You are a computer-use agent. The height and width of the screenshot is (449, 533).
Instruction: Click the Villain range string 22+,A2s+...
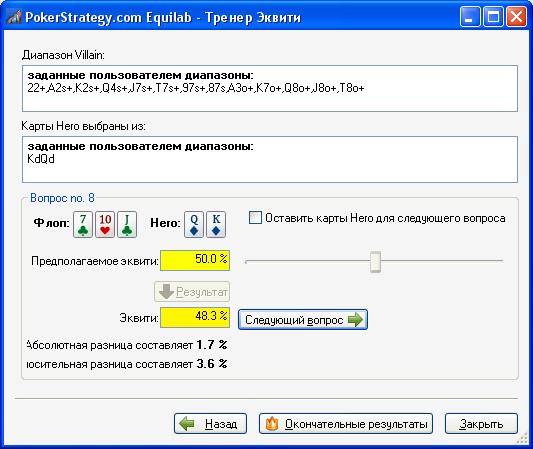point(196,88)
